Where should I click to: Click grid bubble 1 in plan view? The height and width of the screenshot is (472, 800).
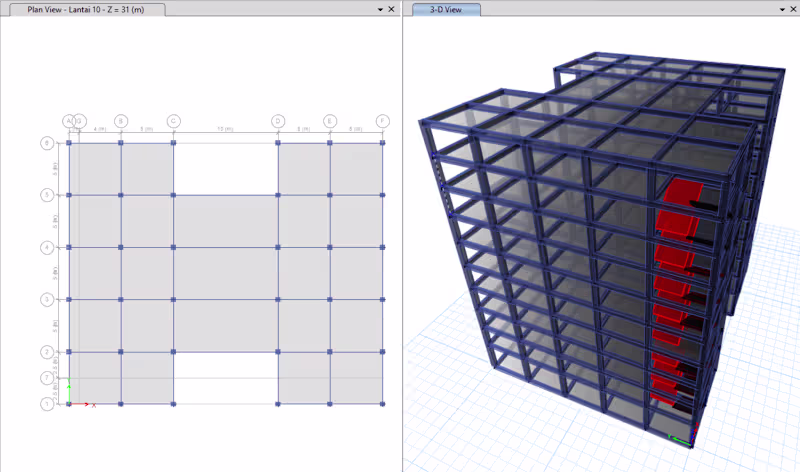coord(47,404)
